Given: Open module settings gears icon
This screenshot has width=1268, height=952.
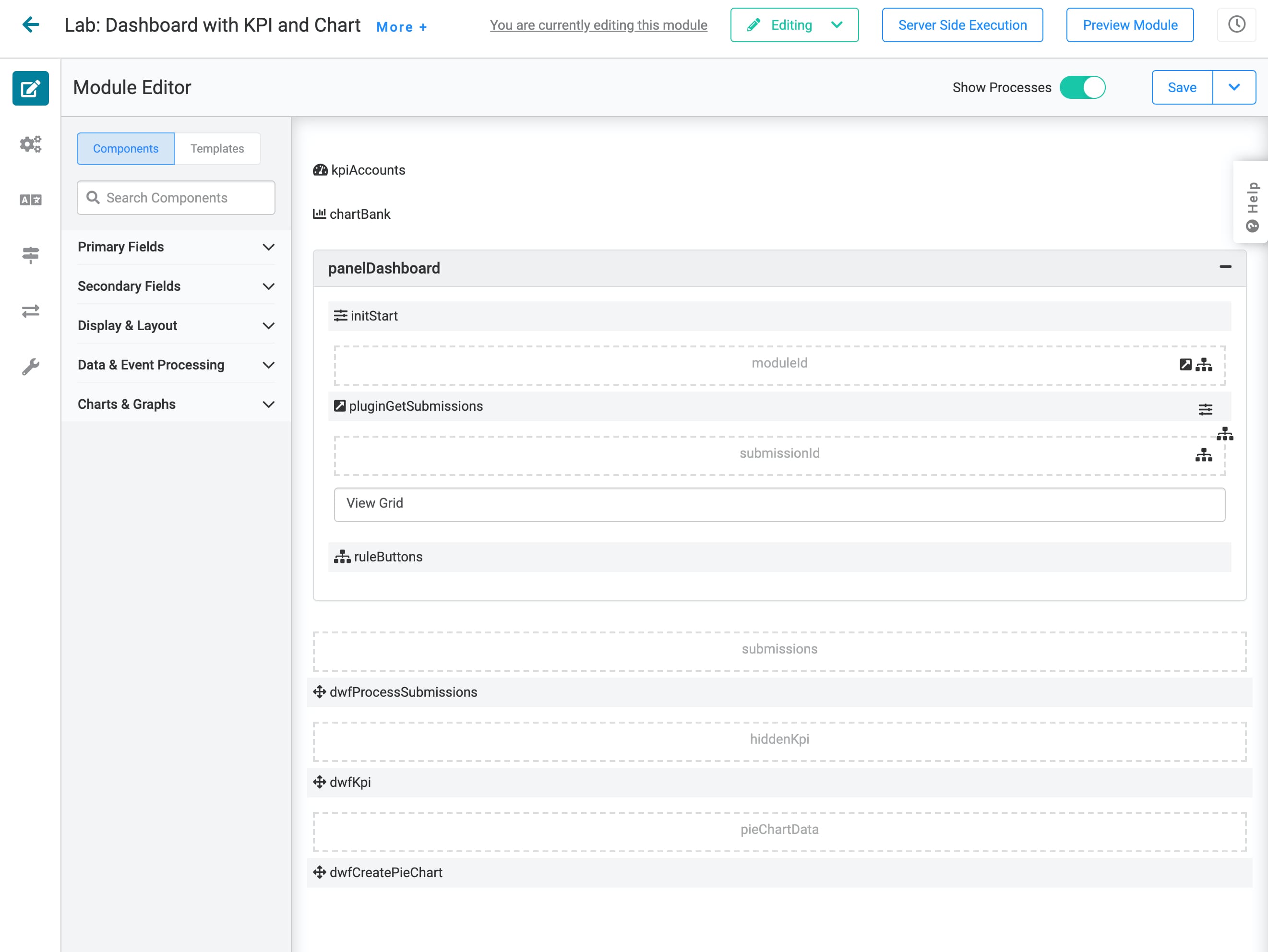Looking at the screenshot, I should [x=30, y=144].
